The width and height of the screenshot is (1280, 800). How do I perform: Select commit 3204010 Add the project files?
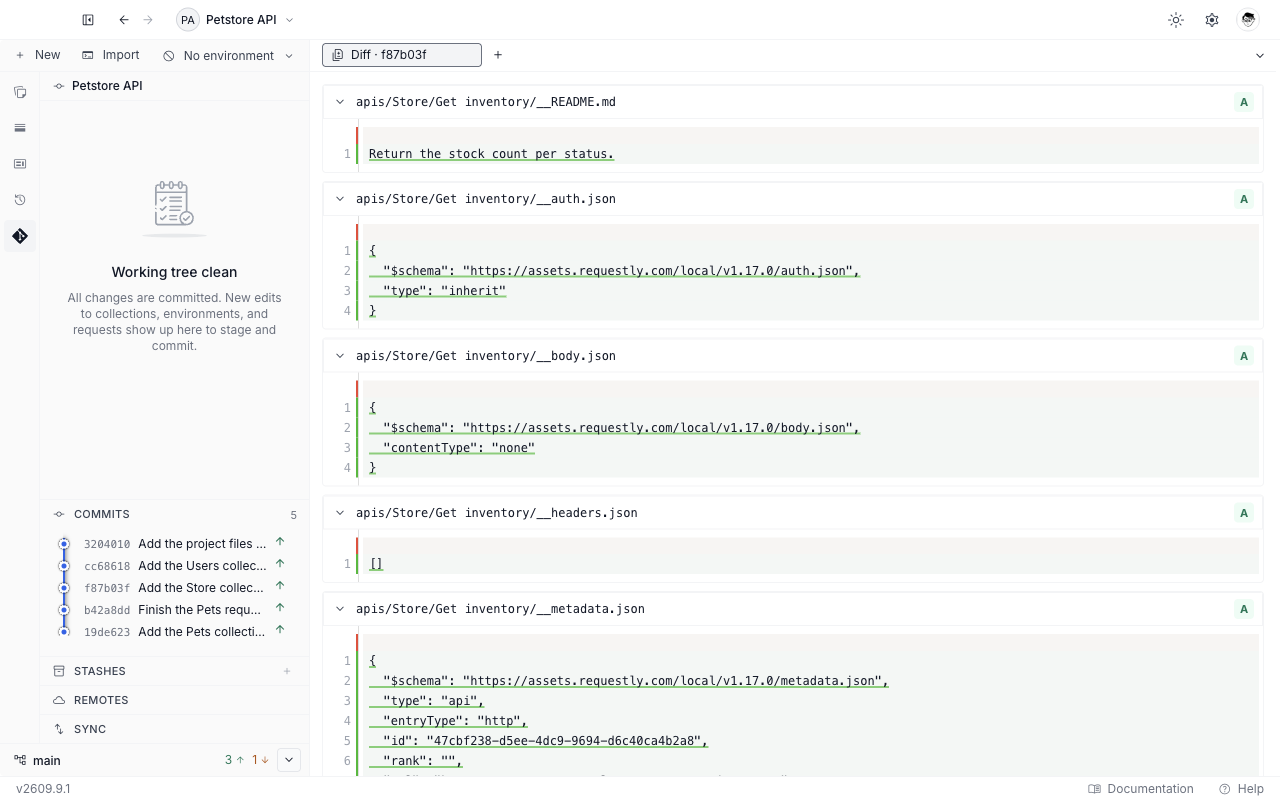click(175, 544)
